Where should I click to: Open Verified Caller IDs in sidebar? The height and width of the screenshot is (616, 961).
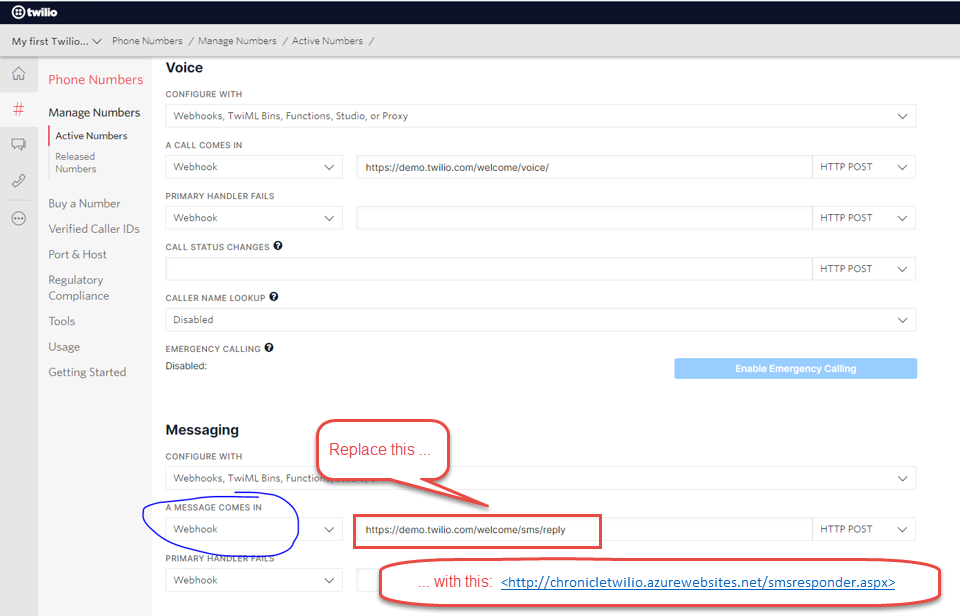pyautogui.click(x=94, y=229)
